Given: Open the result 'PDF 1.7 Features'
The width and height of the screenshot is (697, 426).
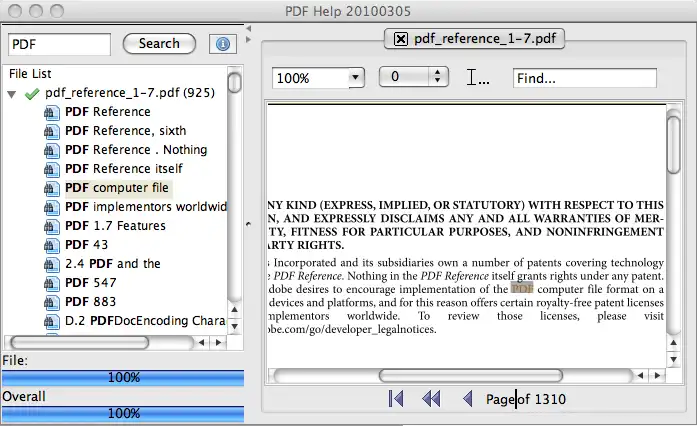Looking at the screenshot, I should click(x=115, y=226).
